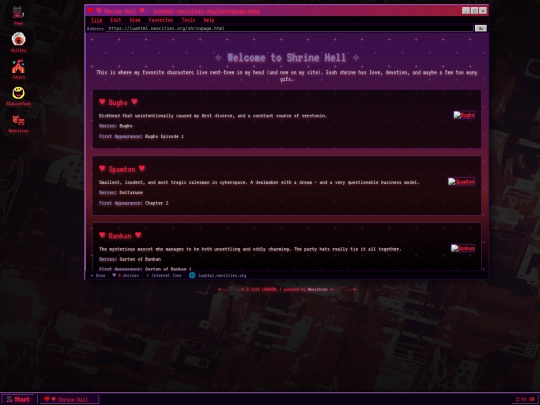Image resolution: width=540 pixels, height=405 pixels.
Task: Click the Start button on taskbar
Action: click(18, 399)
